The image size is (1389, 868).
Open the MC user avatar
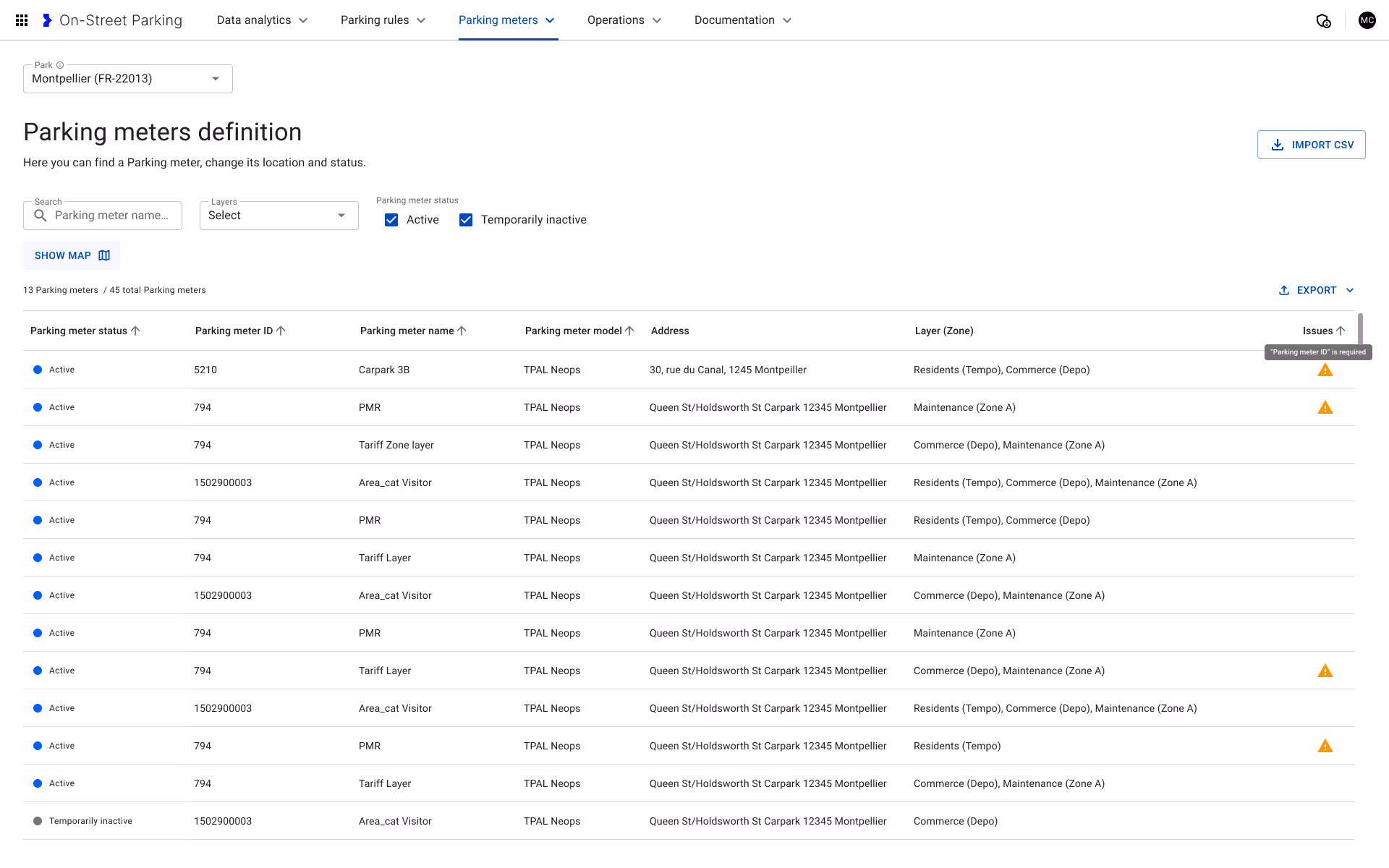[1367, 20]
